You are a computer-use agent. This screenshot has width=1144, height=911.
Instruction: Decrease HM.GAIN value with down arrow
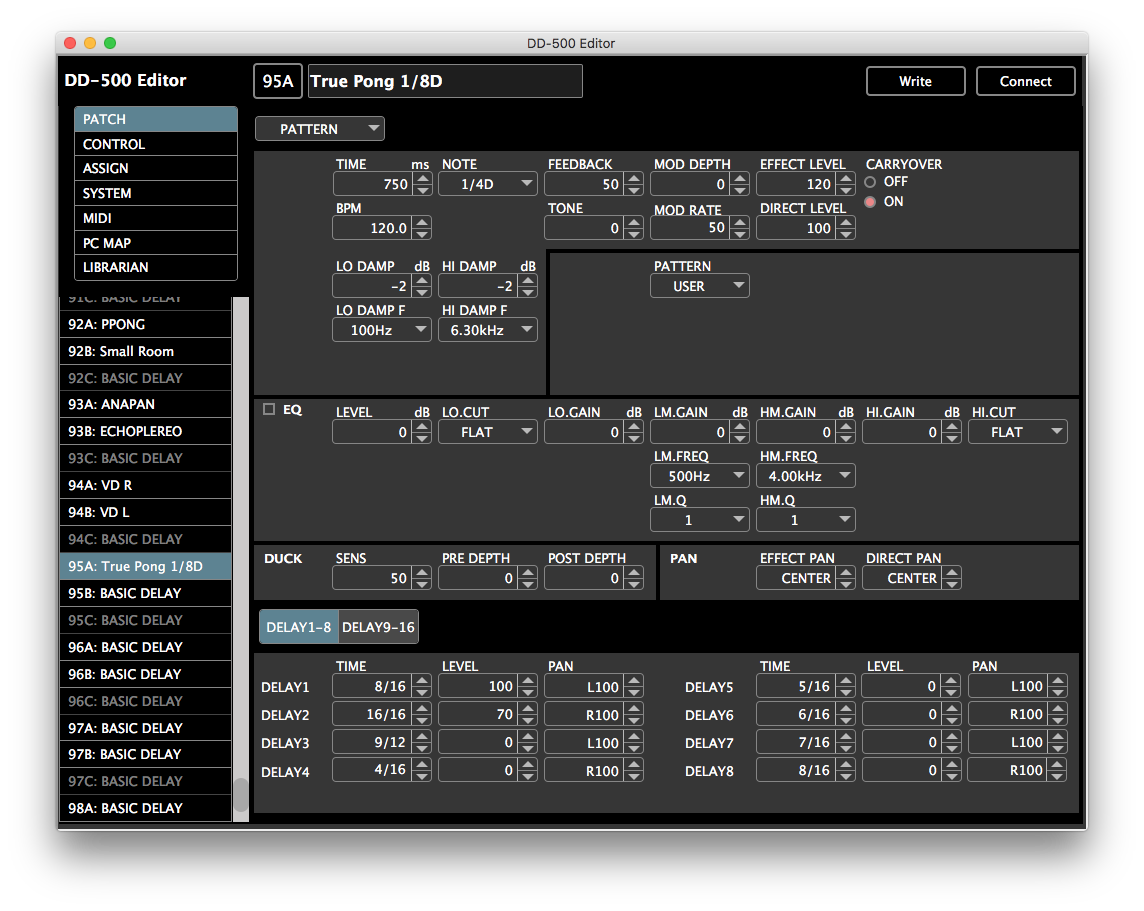click(x=846, y=438)
